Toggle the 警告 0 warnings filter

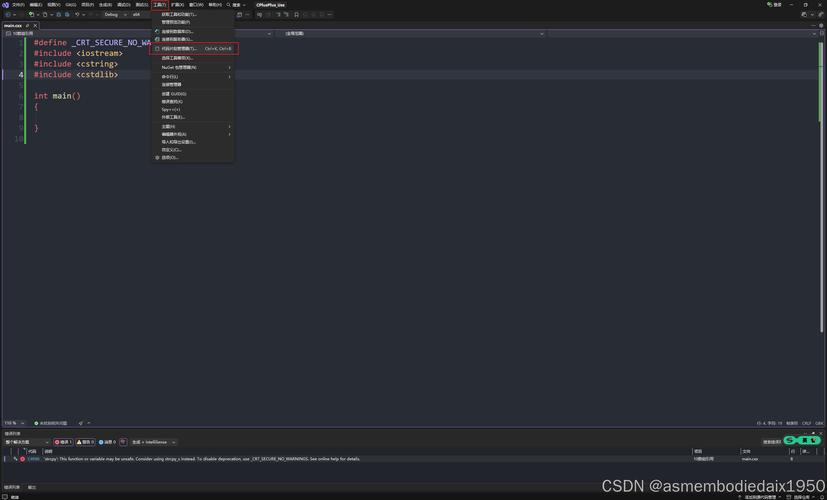point(85,442)
